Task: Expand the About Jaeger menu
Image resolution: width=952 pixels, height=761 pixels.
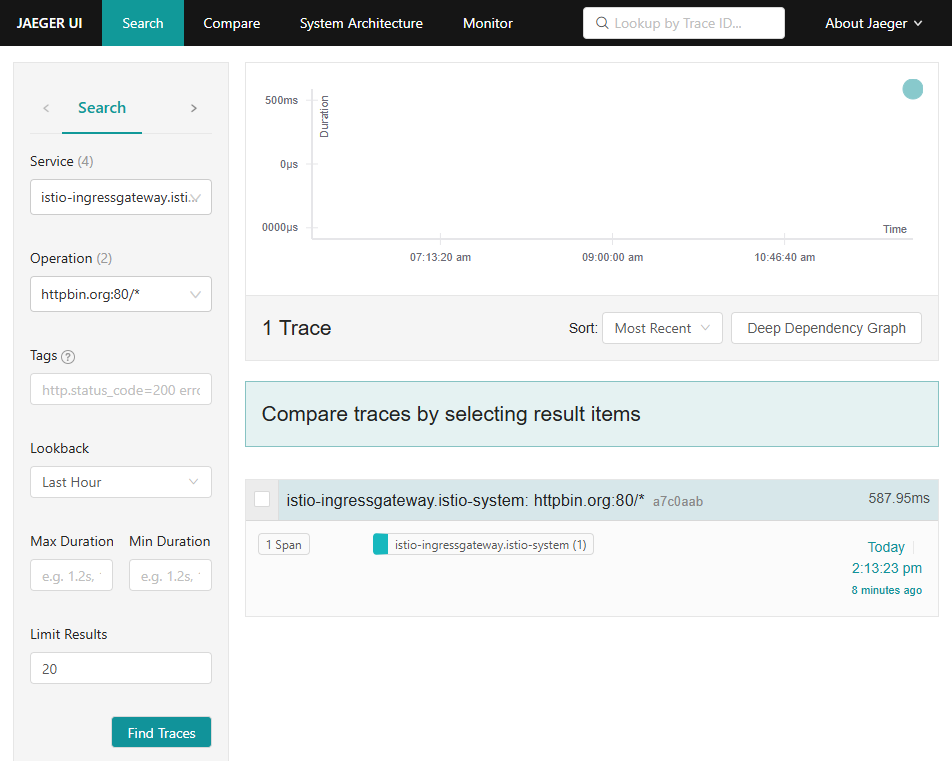Action: coord(873,23)
